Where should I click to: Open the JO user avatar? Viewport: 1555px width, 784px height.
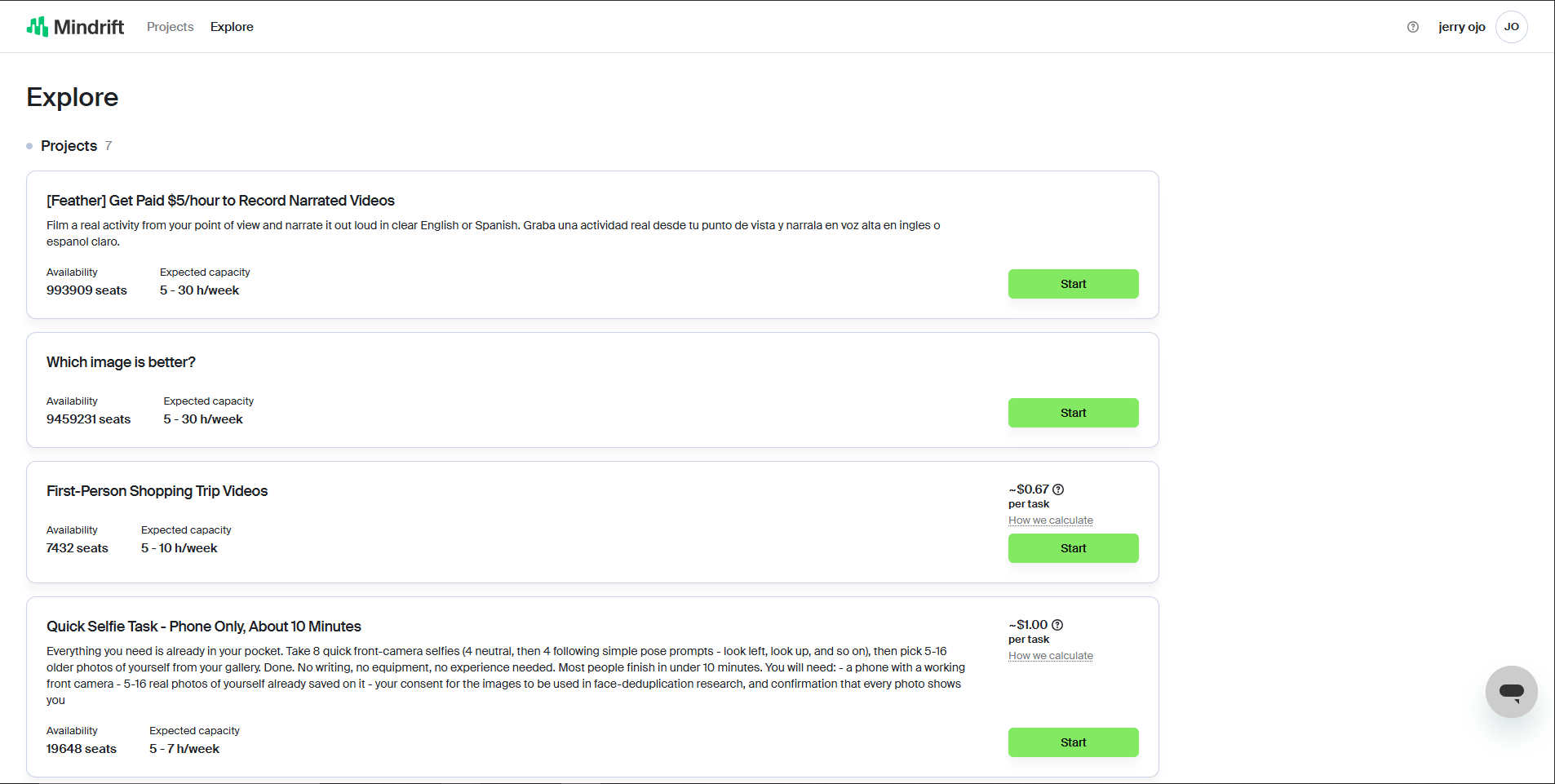(1512, 27)
